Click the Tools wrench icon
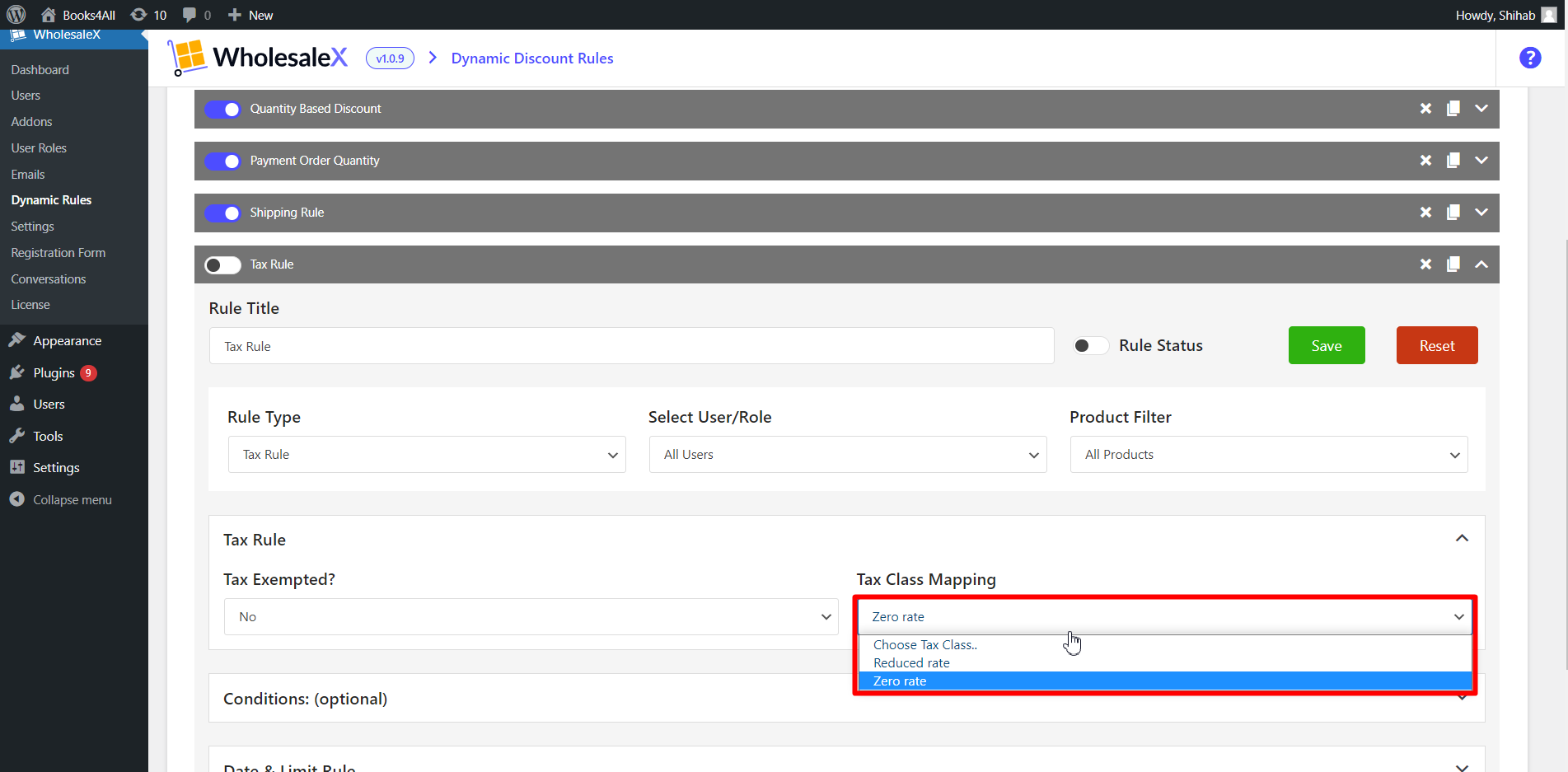 17,436
